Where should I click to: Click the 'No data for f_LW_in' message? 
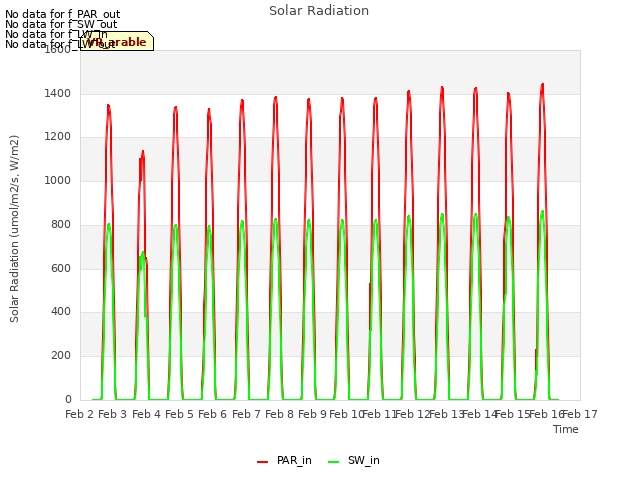coord(56,34)
